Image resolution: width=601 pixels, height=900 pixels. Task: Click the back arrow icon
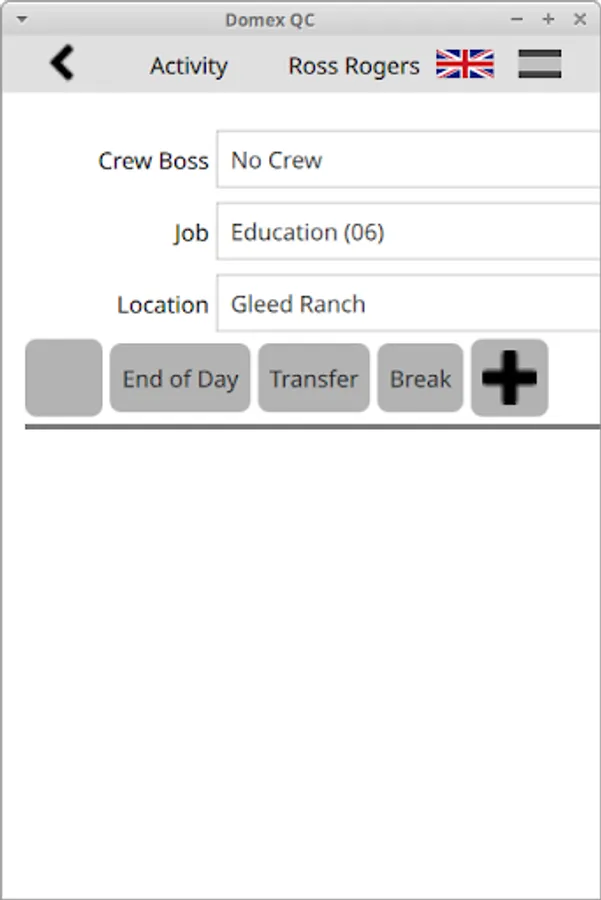pos(62,62)
